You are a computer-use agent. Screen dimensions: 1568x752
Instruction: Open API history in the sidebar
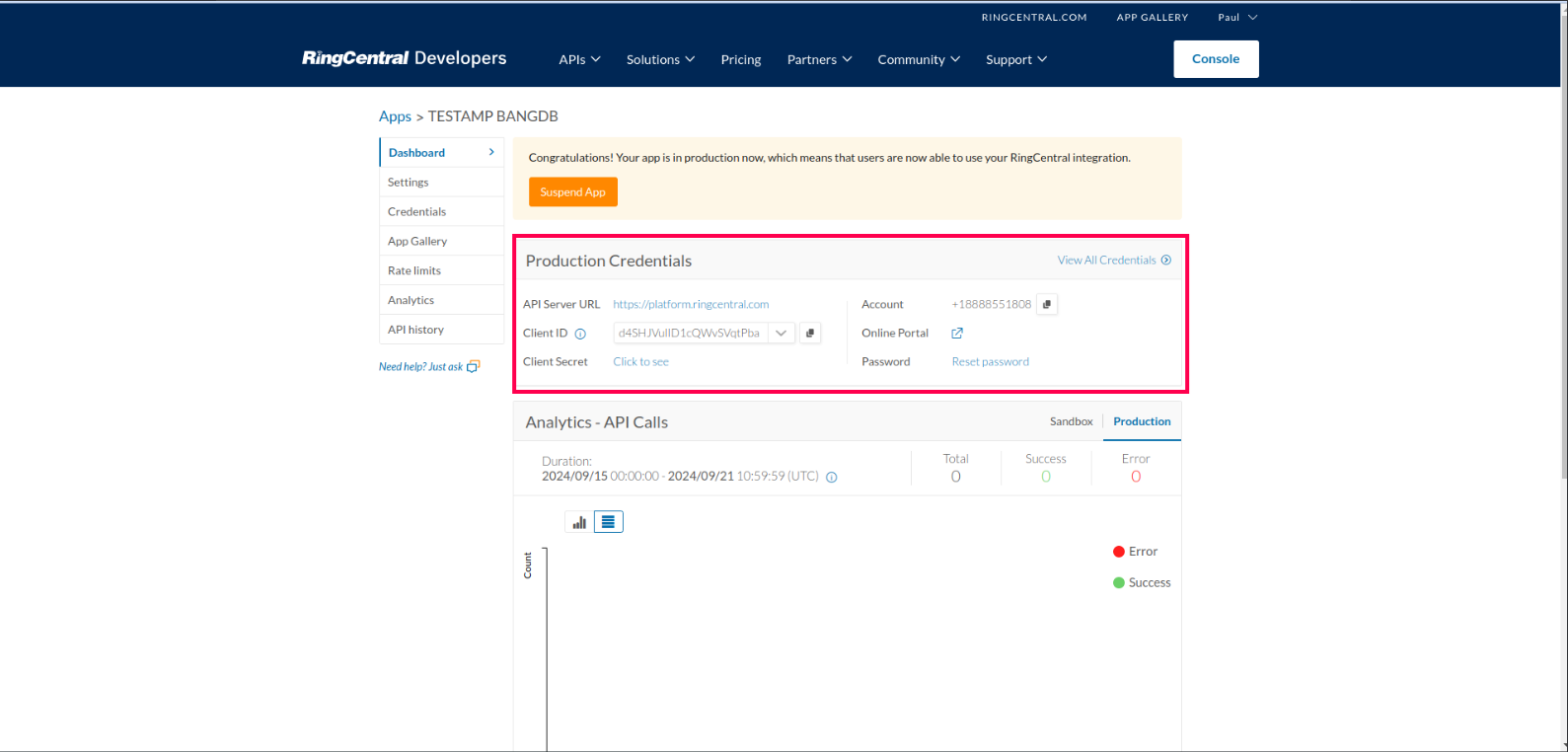tap(441, 331)
